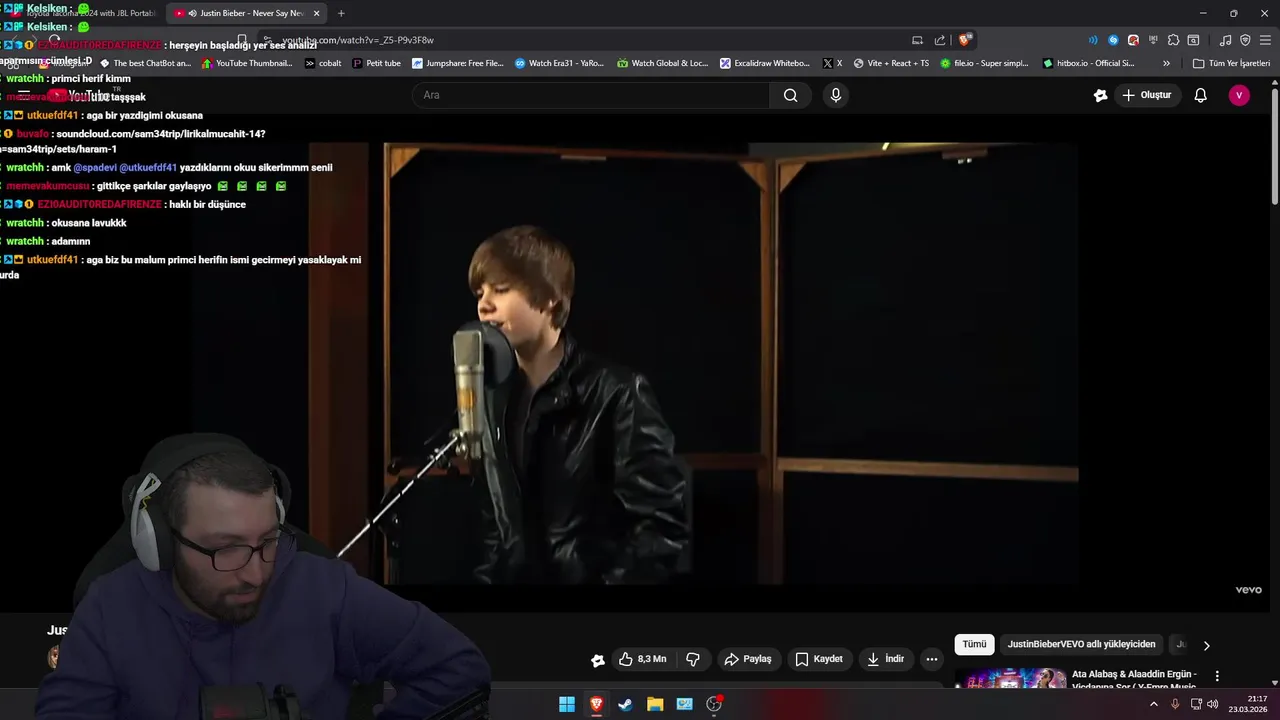Screen dimensions: 1280x720
Task: Select the Justin Bieber - Never Say Never tab
Action: (245, 13)
